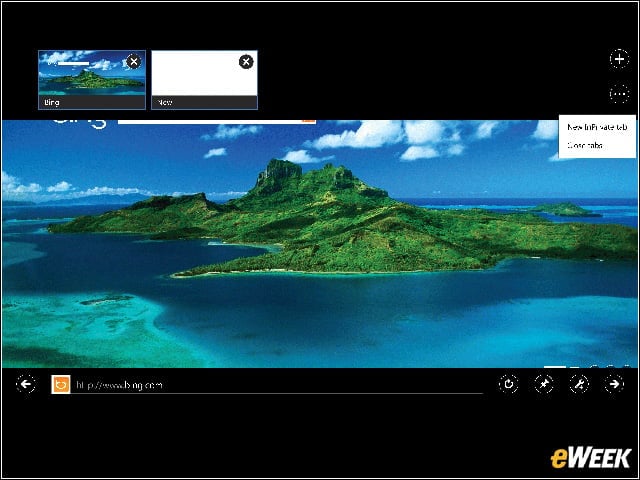This screenshot has width=640, height=480.
Task: Focus the address bar showing bing.com URL
Action: pyautogui.click(x=278, y=385)
